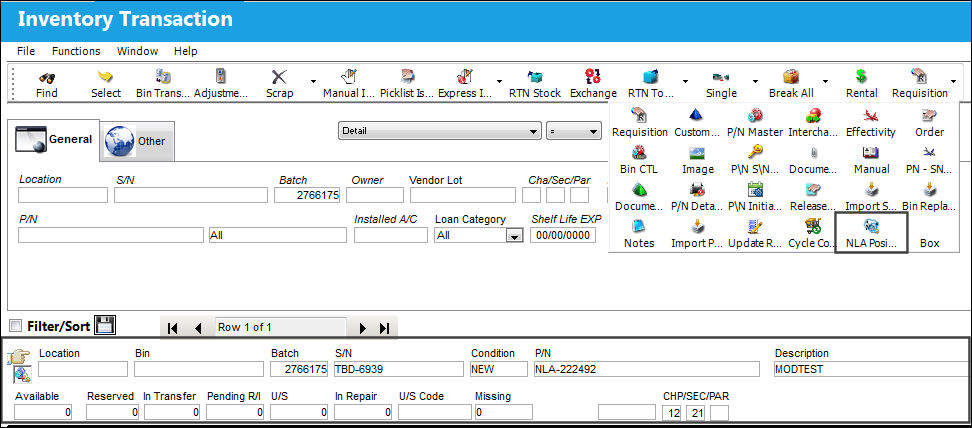Open the Adjustment toolbar icon
972x428 pixels.
coord(221,77)
